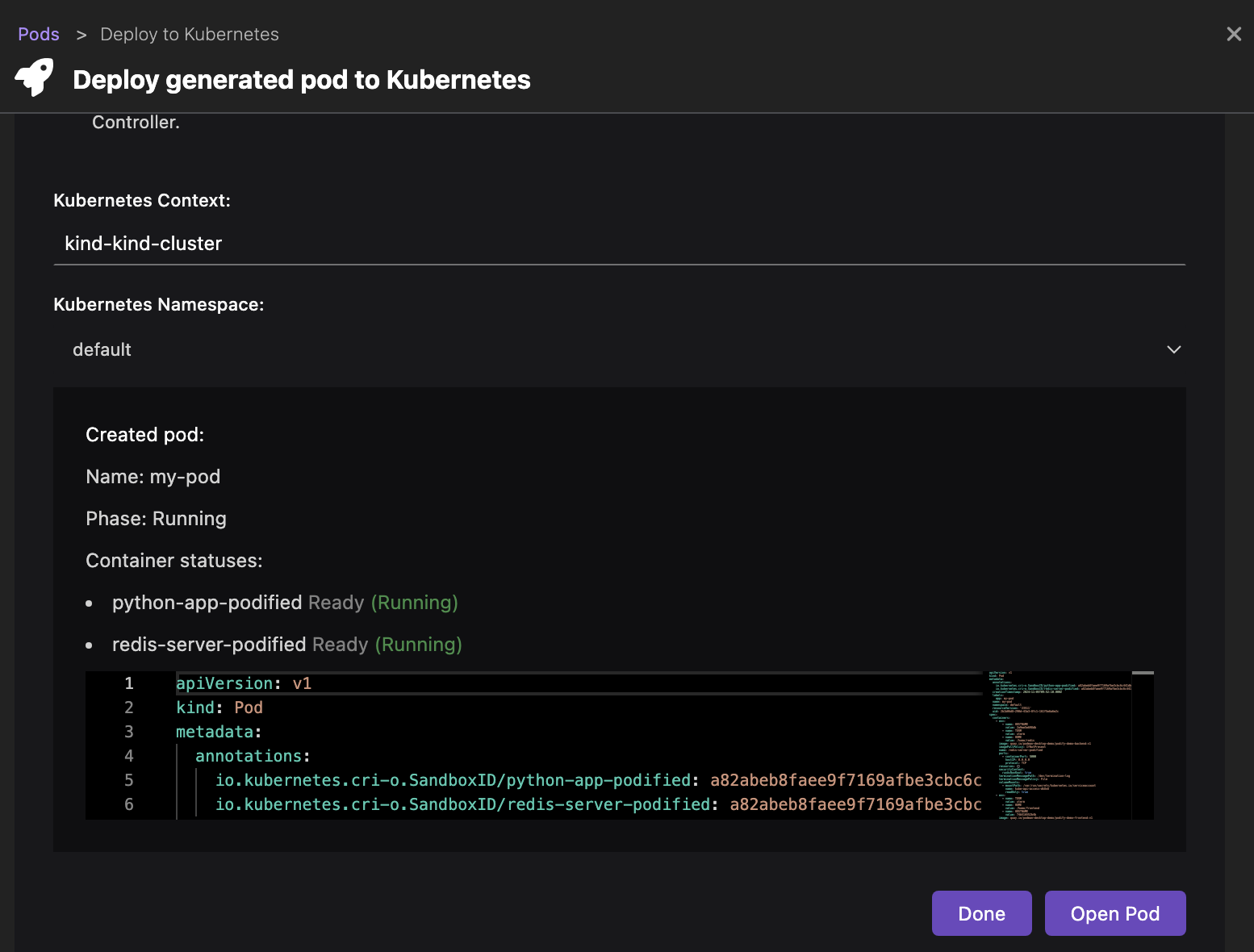Focus the Kubernetes Context field

coord(618,244)
